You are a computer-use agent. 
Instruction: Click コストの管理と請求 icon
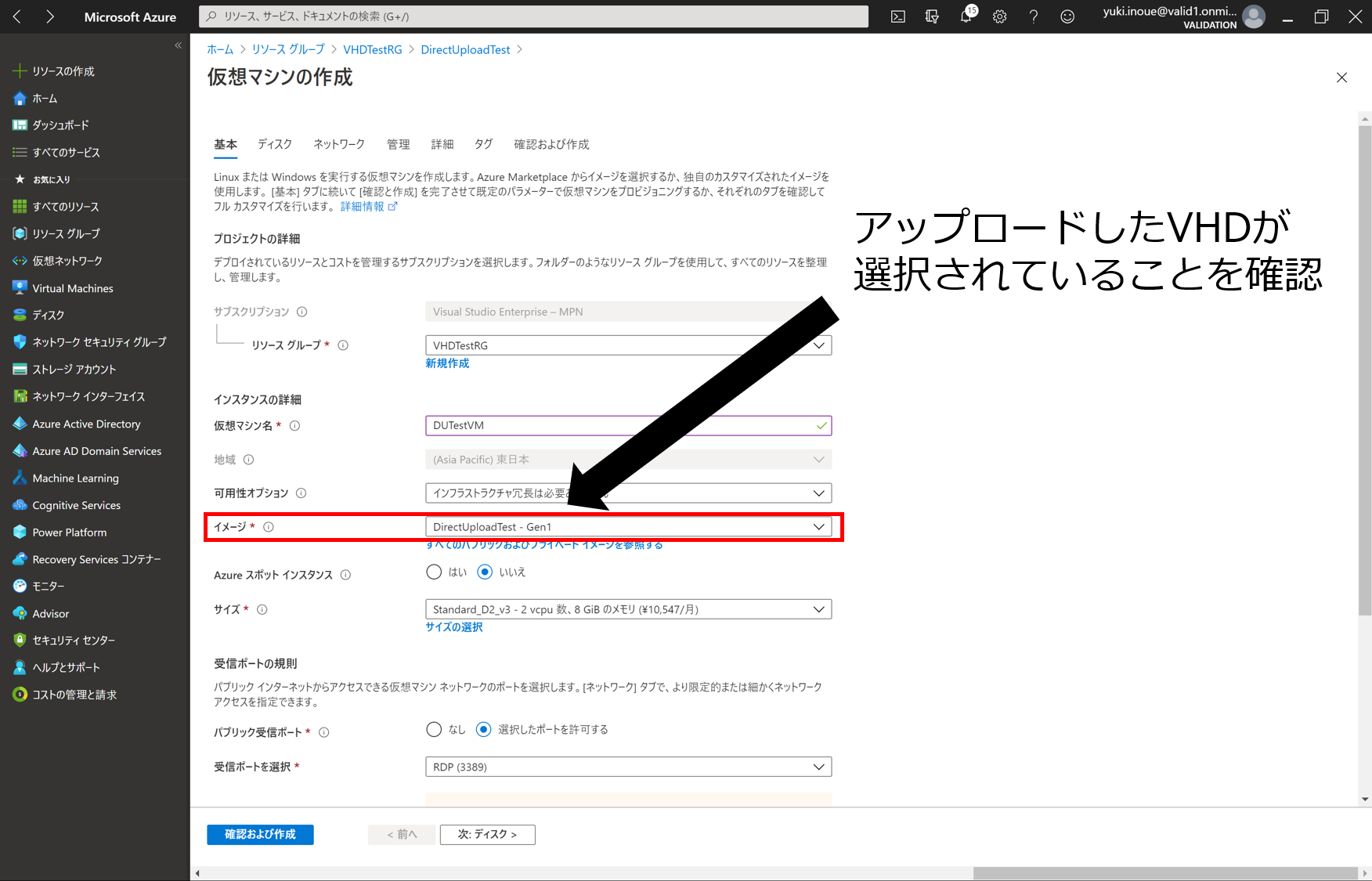point(20,695)
